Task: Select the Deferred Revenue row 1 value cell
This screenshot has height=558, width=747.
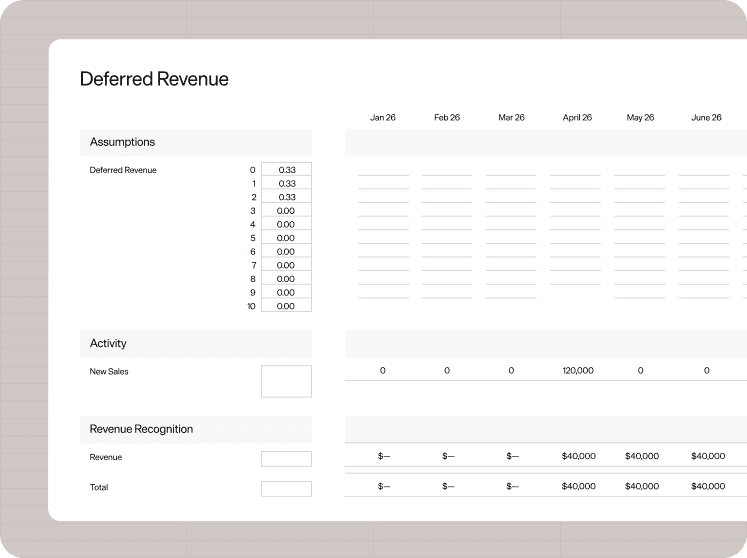Action: (286, 183)
